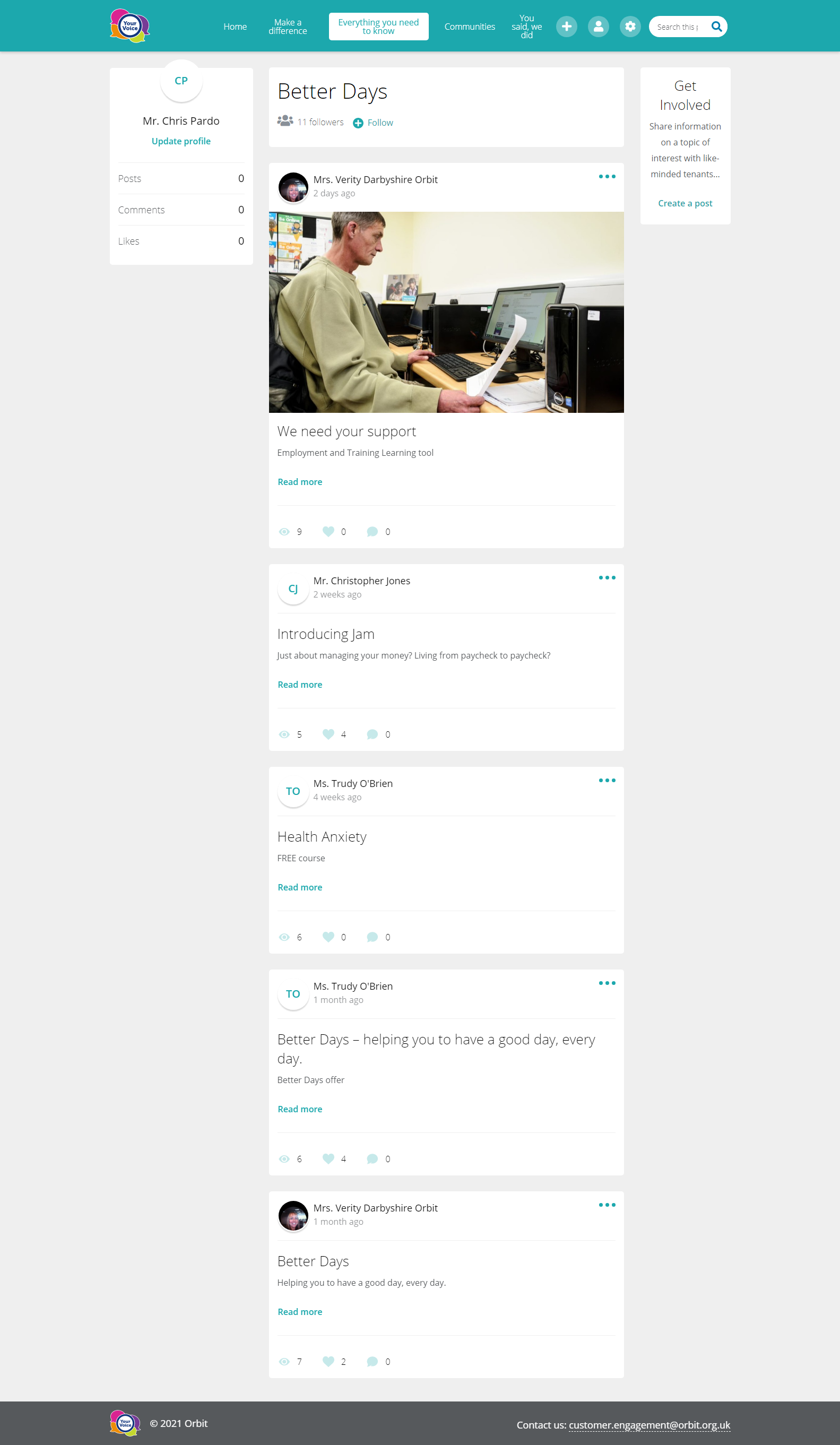This screenshot has height=1445, width=840.
Task: Open three-dot menu on Verity Darbyshire's top post
Action: tap(607, 177)
